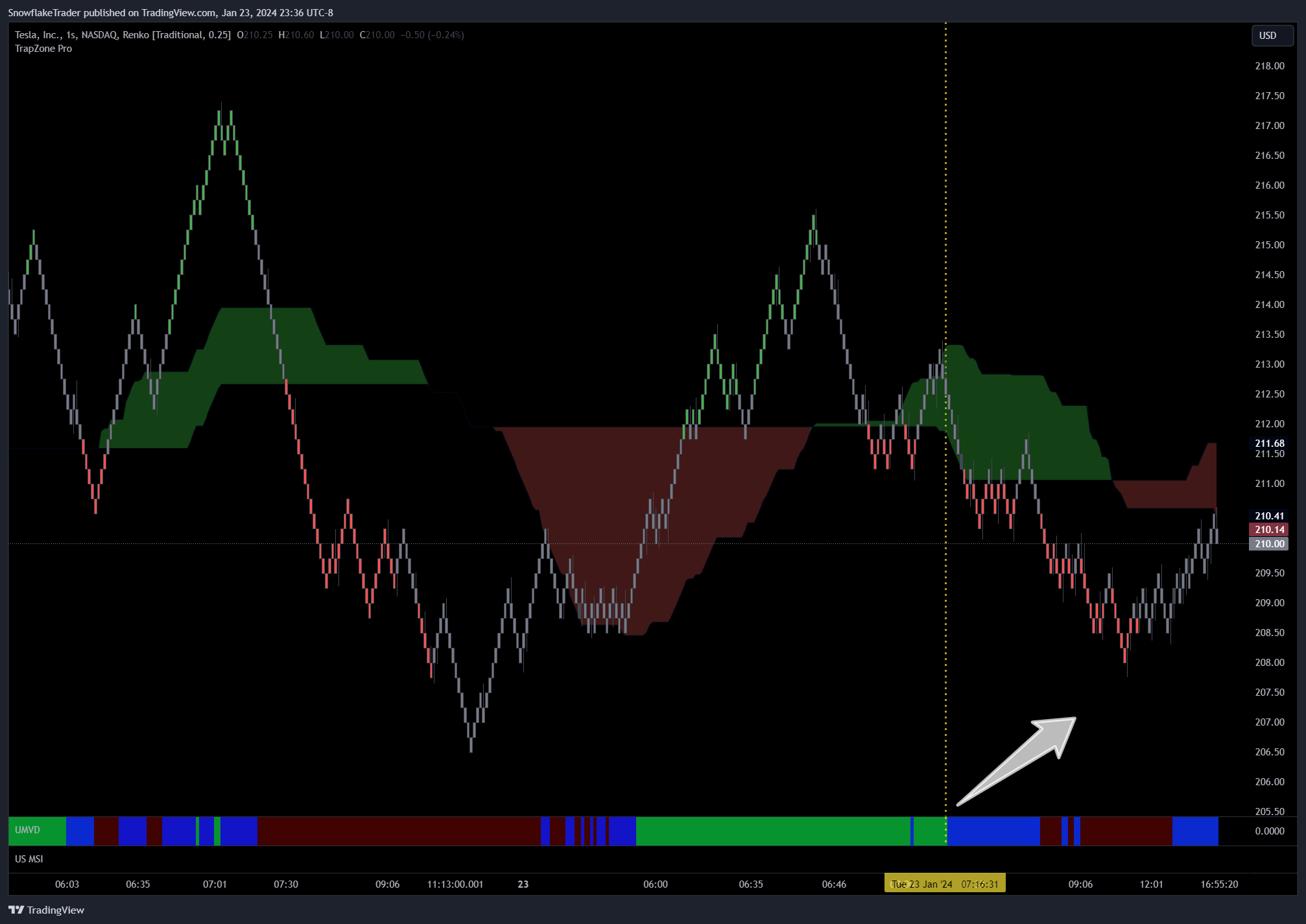Image resolution: width=1306 pixels, height=924 pixels.
Task: Click the 09:06 label right of crosshair
Action: pos(1080,884)
